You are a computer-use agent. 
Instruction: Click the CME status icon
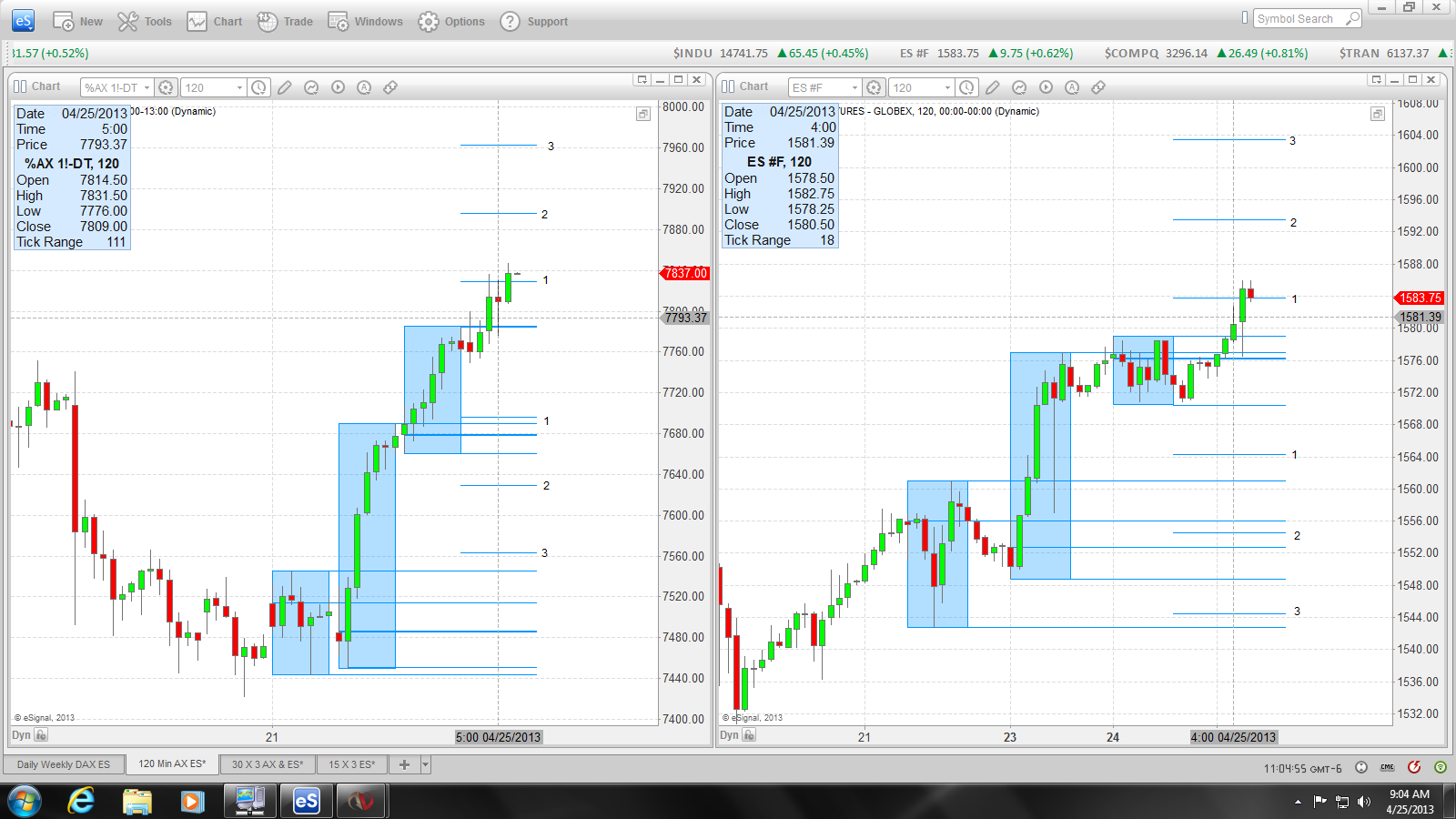pos(1388,767)
